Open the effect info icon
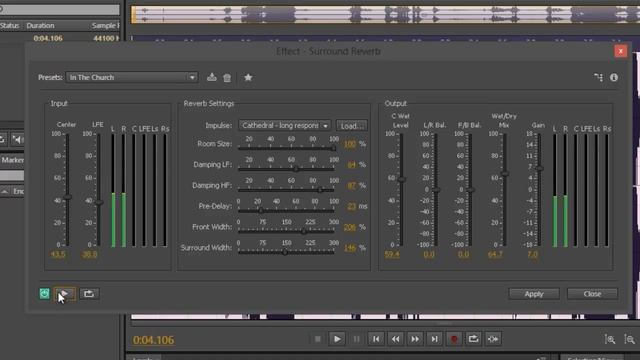This screenshot has width=640, height=360. (614, 77)
